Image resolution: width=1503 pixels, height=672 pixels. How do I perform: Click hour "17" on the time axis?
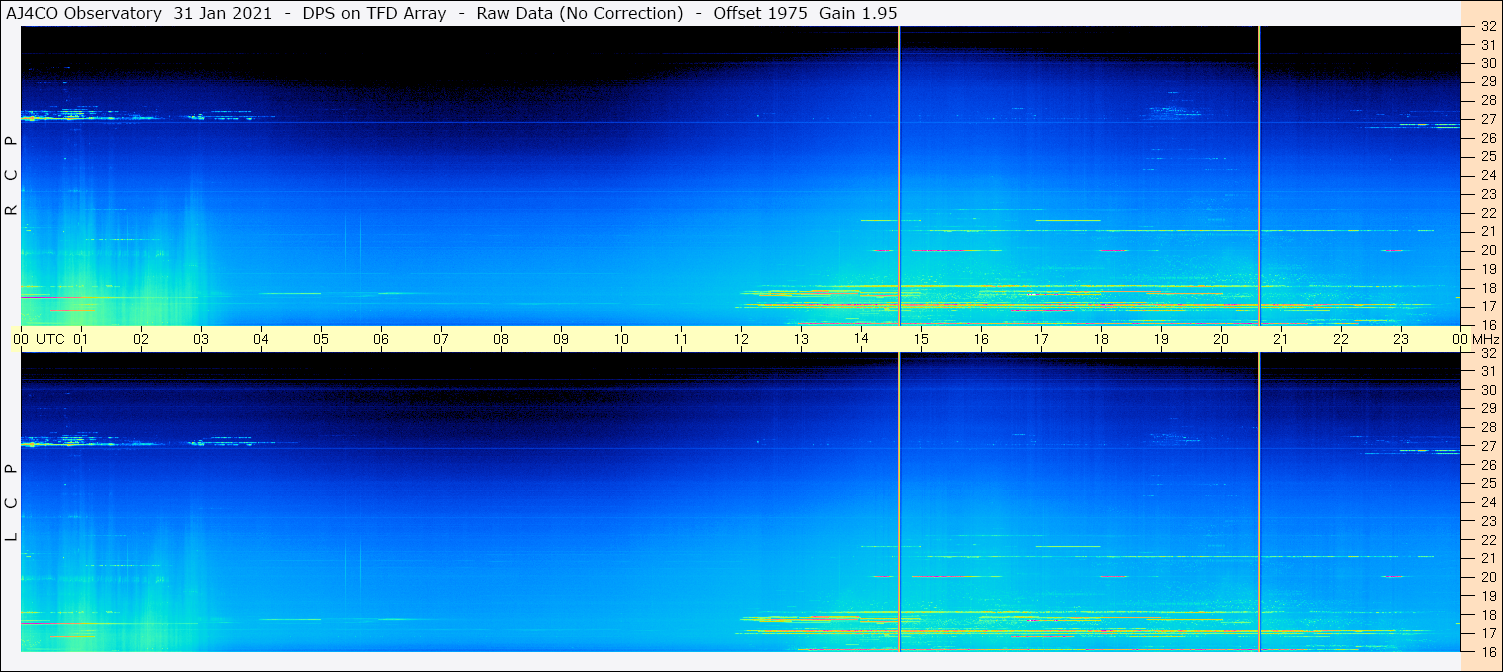(x=1041, y=339)
